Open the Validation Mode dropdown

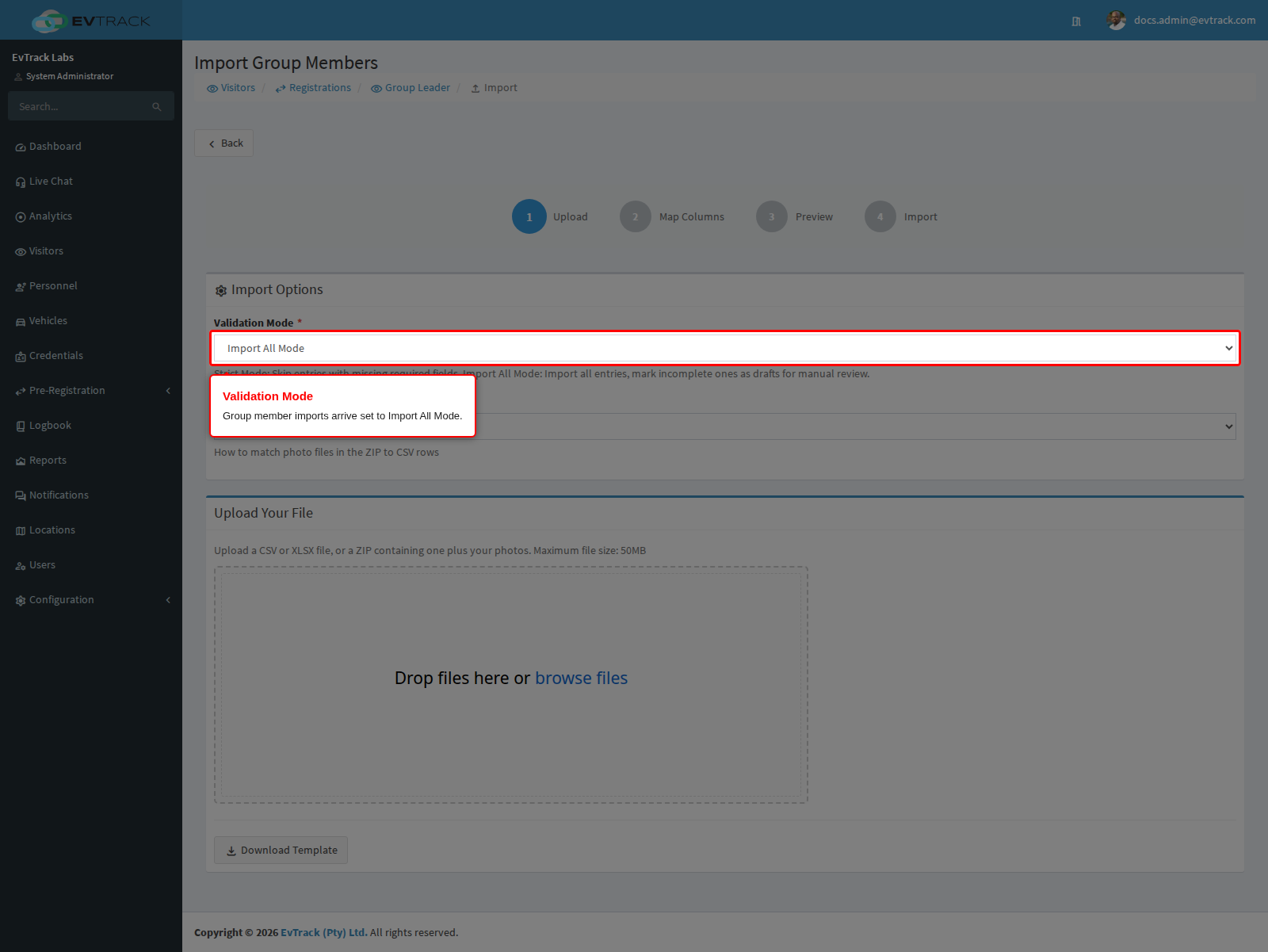725,348
